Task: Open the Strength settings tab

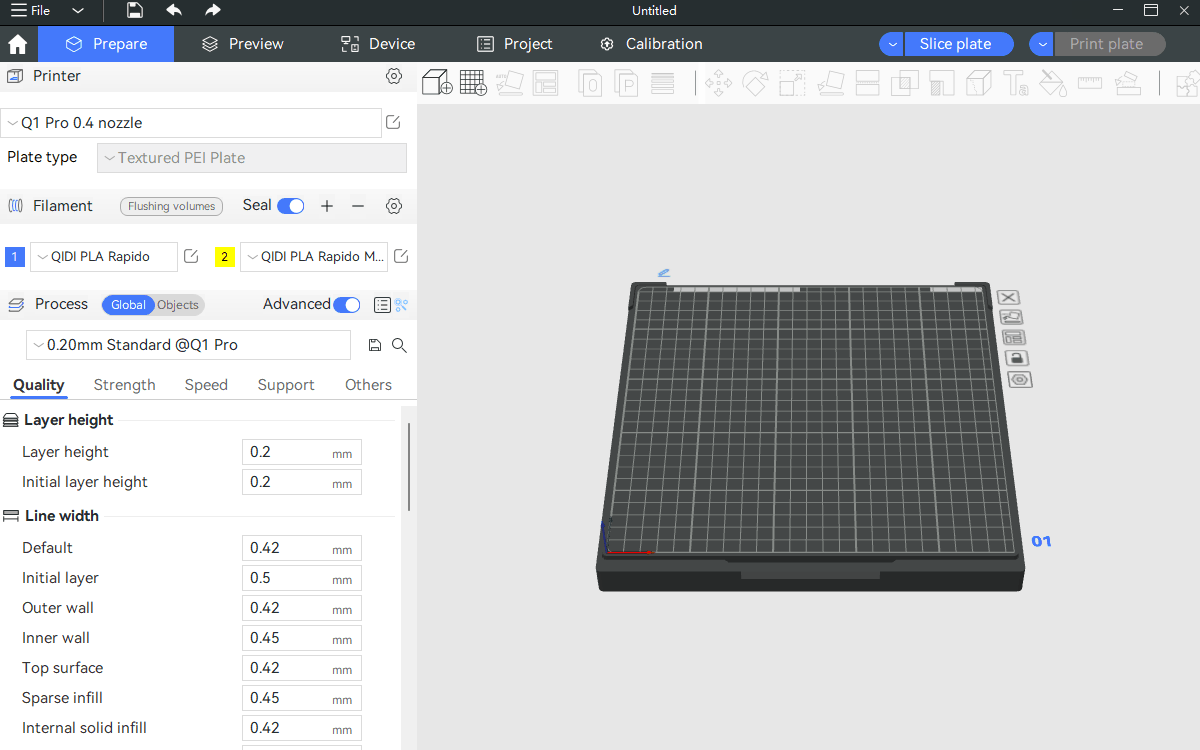Action: pos(124,385)
